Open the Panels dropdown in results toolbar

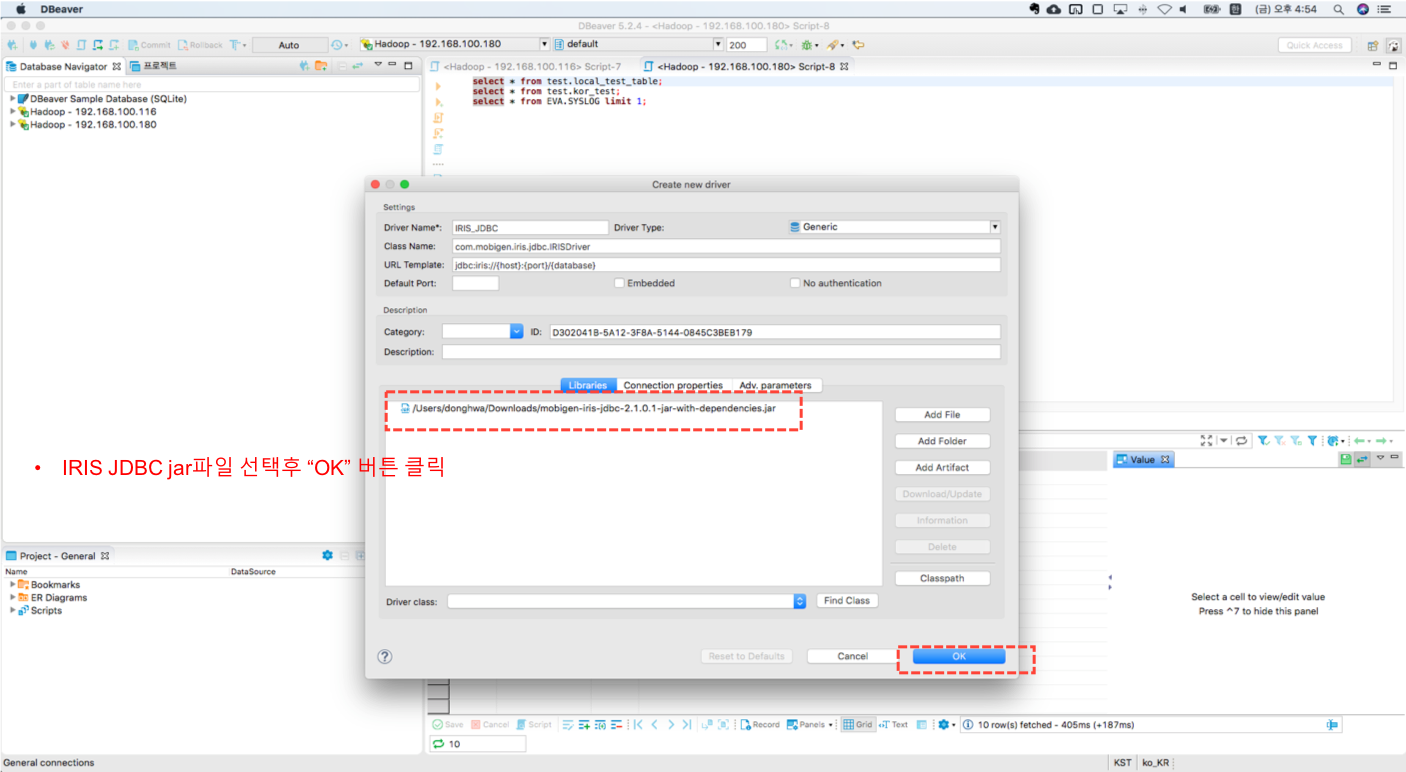(810, 725)
